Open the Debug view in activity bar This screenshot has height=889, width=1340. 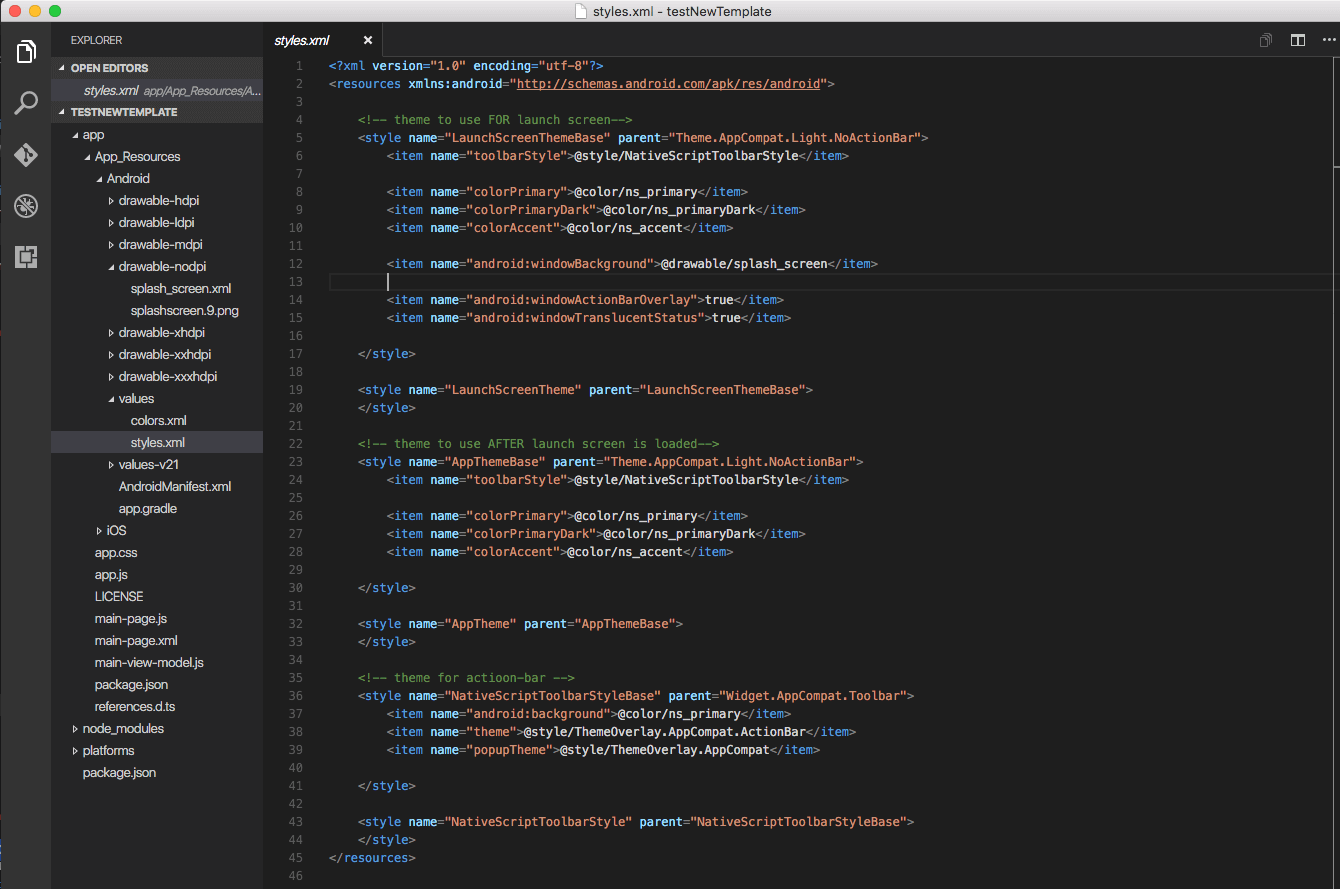pyautogui.click(x=26, y=206)
